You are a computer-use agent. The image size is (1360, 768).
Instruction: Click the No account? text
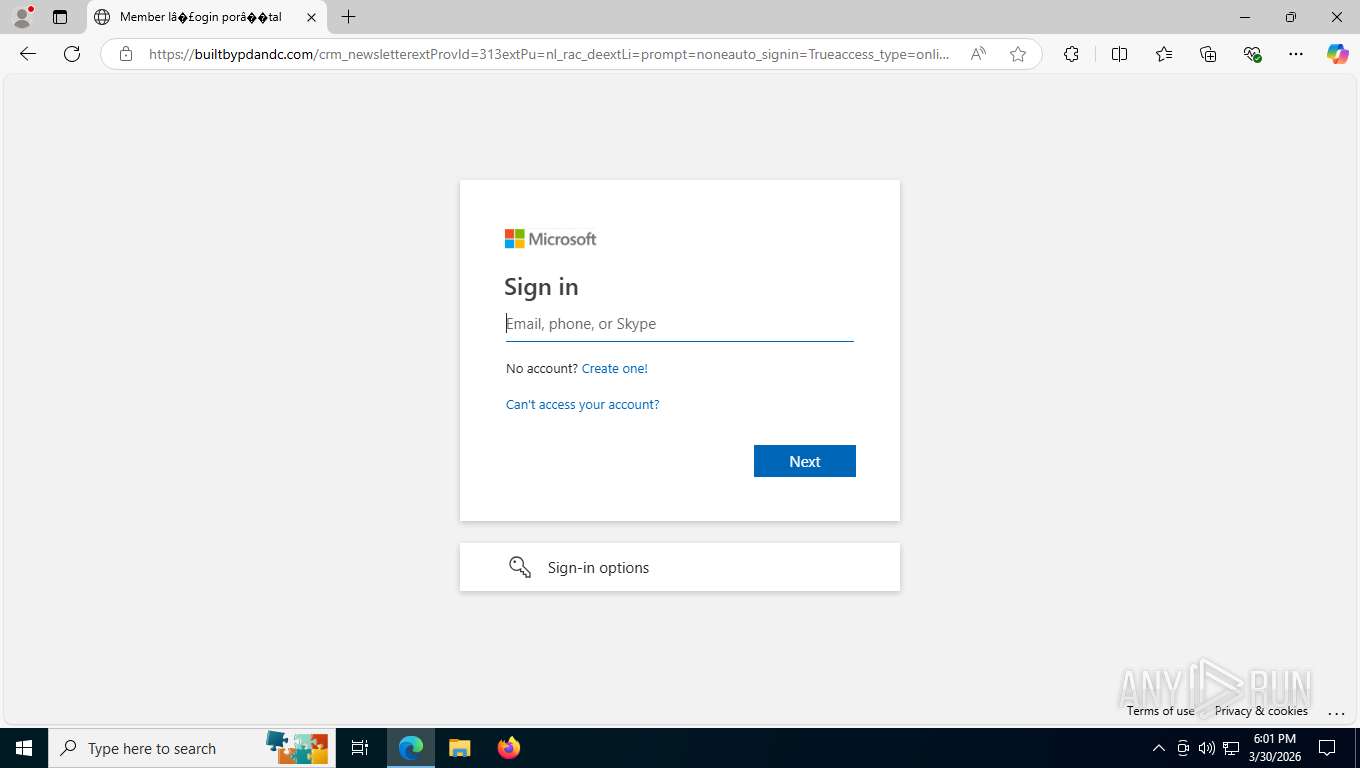click(542, 369)
